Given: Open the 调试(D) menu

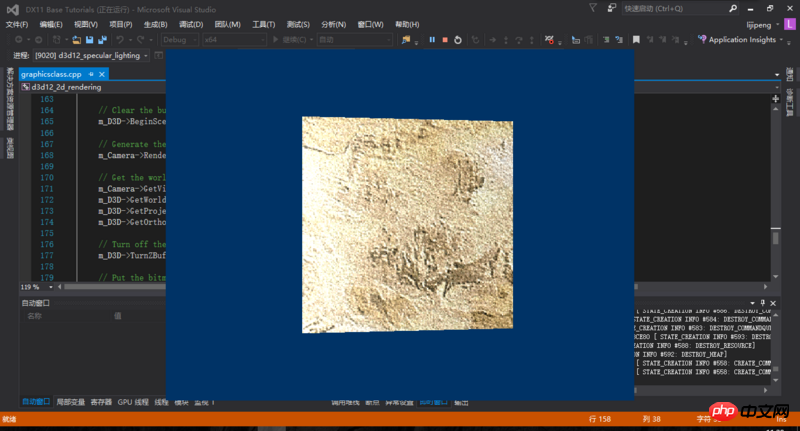Looking at the screenshot, I should pyautogui.click(x=190, y=24).
